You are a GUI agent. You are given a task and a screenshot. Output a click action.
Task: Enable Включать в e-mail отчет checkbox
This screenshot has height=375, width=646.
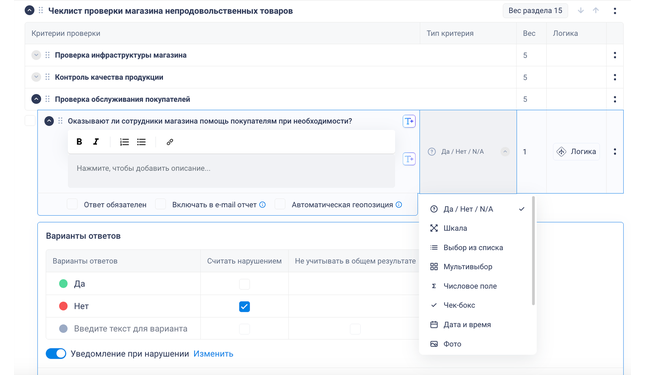pyautogui.click(x=161, y=204)
